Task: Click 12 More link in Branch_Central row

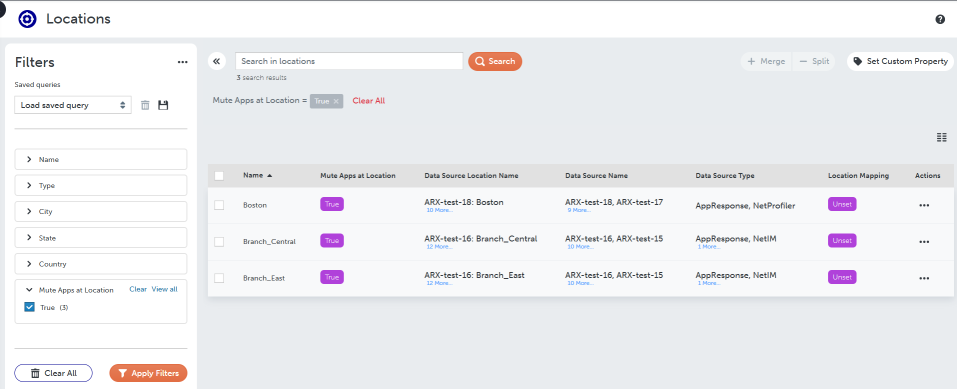Action: (439, 247)
